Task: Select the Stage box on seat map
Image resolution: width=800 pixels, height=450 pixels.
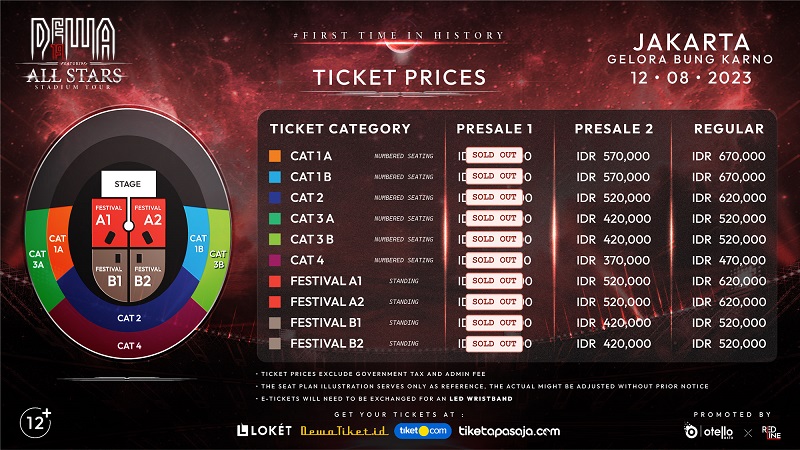Action: point(128,185)
